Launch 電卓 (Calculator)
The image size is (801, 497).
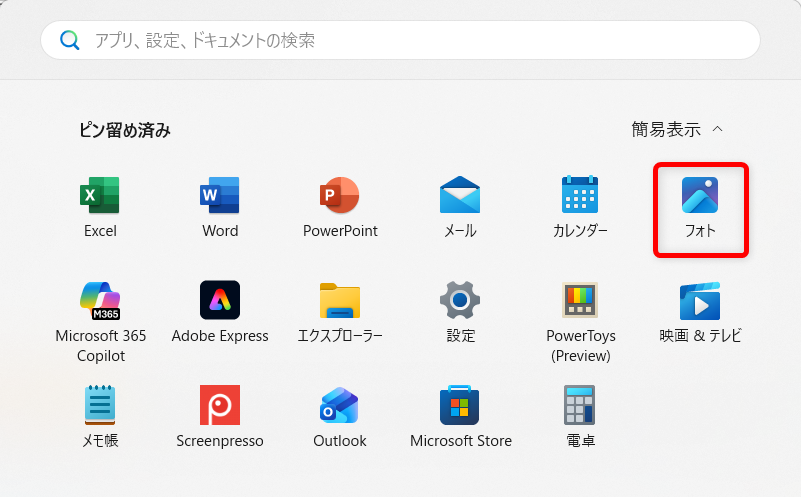[580, 417]
